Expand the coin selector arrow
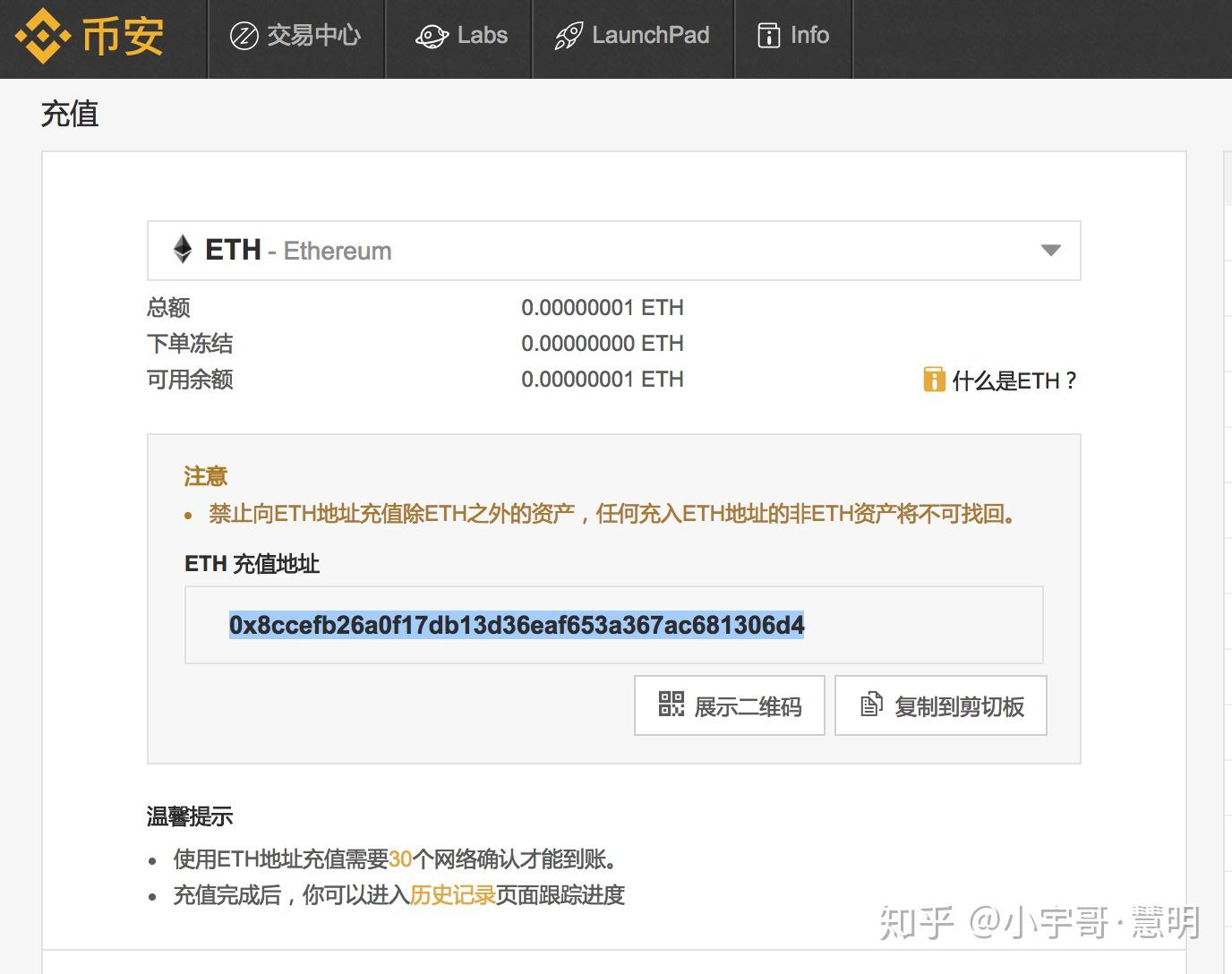 [1049, 252]
